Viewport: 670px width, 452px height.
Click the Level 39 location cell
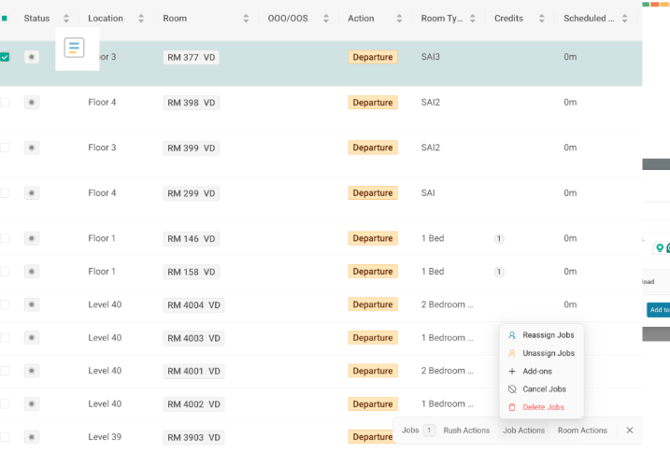(x=105, y=437)
